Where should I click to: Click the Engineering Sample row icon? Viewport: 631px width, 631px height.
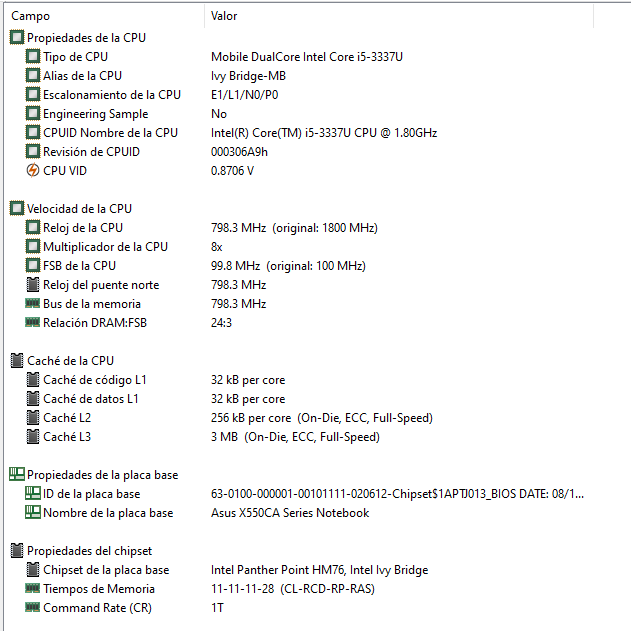[x=33, y=113]
